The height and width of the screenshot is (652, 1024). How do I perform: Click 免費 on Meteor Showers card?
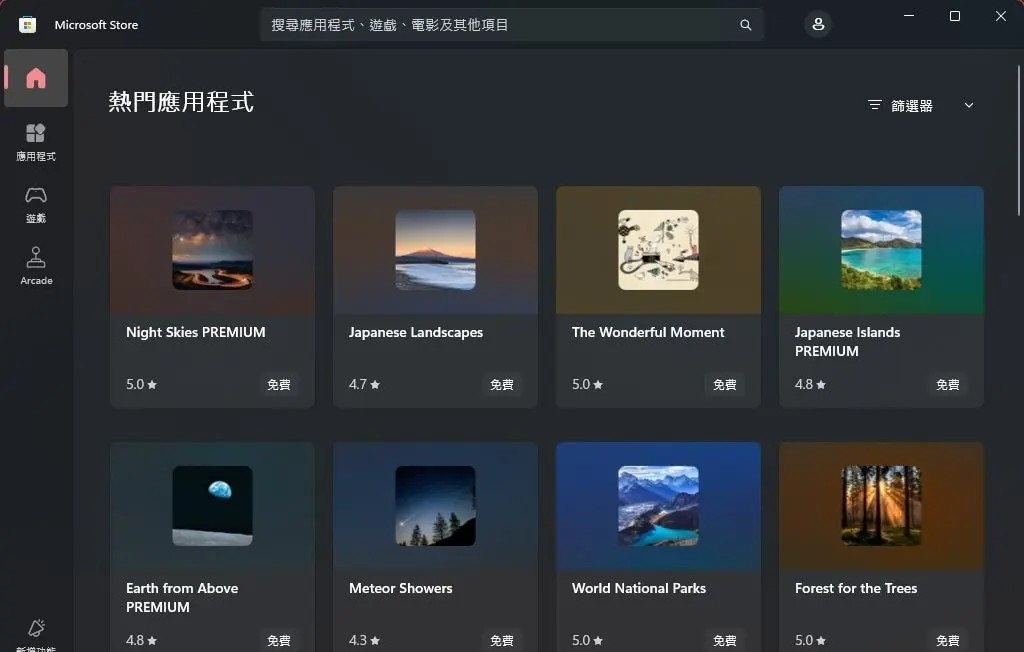(502, 640)
